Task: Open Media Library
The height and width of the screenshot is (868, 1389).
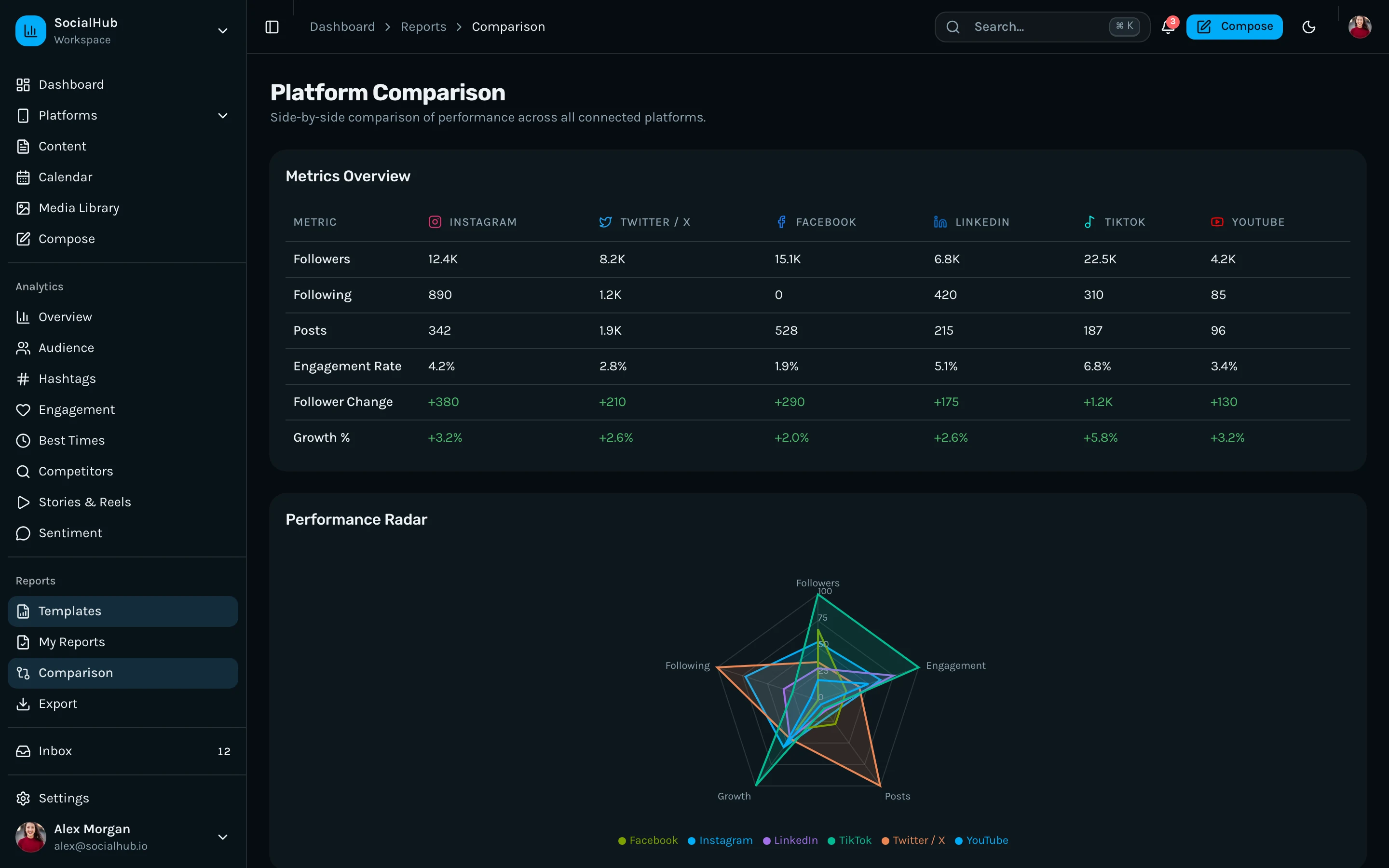Action: click(123, 208)
